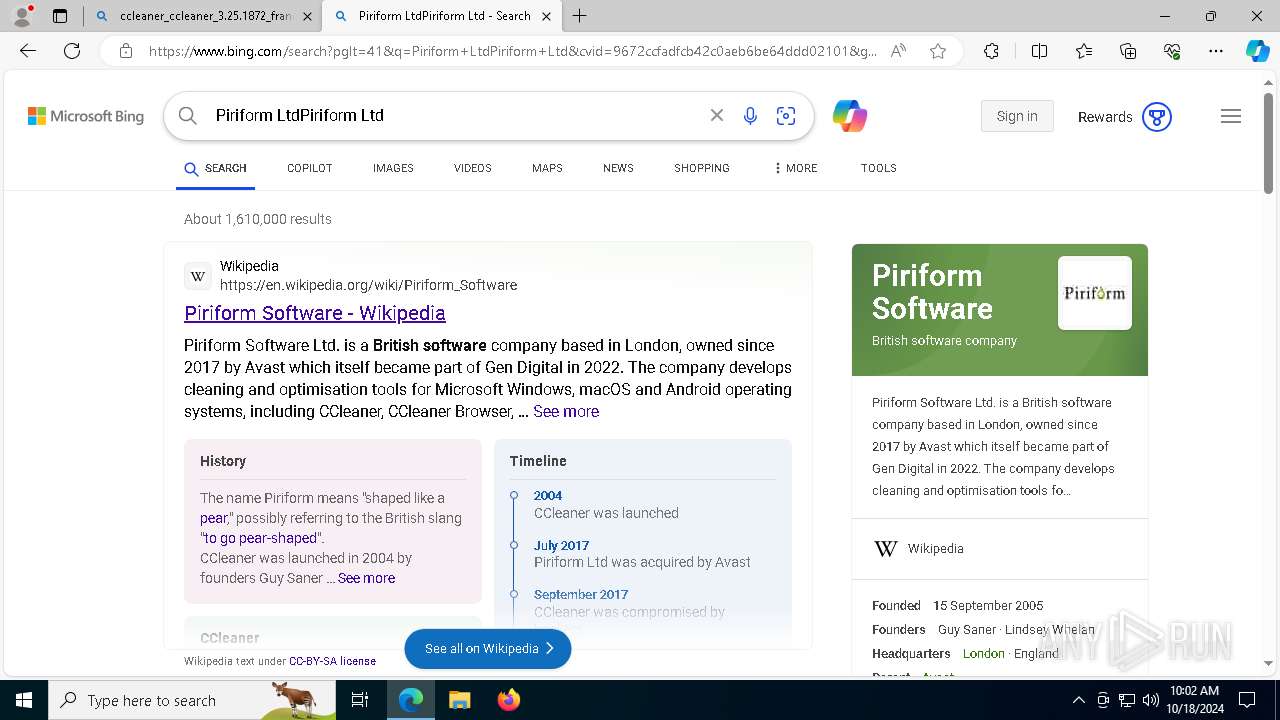Switch to the SHOPPING tab
Image resolution: width=1280 pixels, height=720 pixels.
click(x=702, y=168)
